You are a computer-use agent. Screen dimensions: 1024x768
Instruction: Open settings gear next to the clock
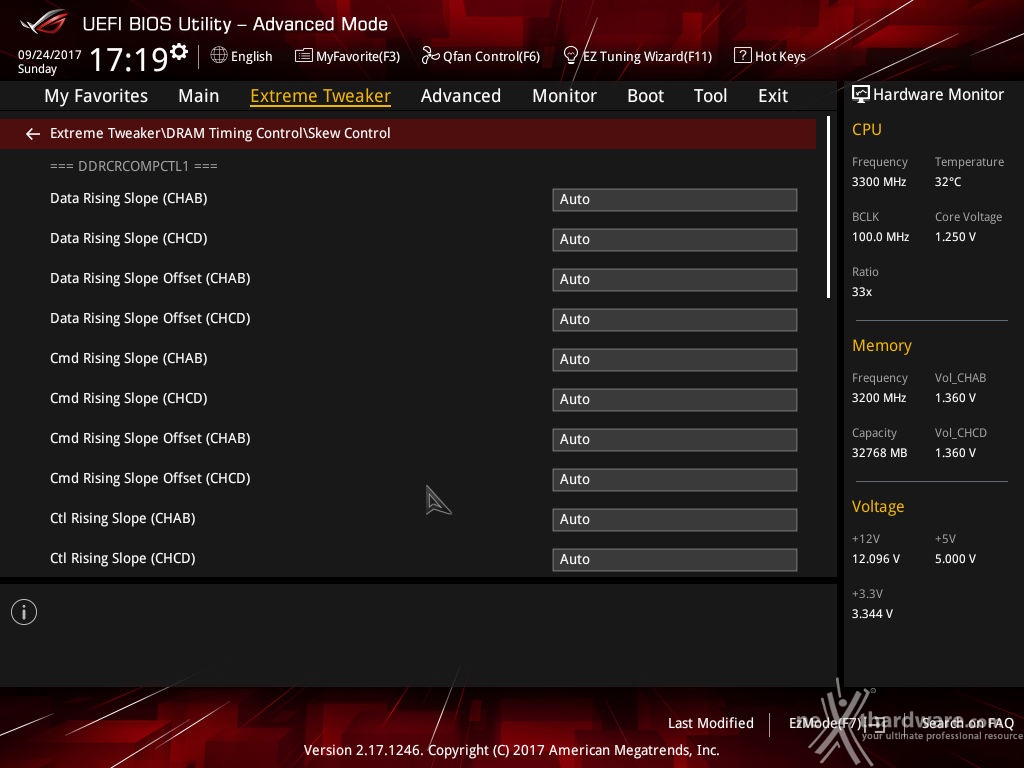click(x=179, y=52)
